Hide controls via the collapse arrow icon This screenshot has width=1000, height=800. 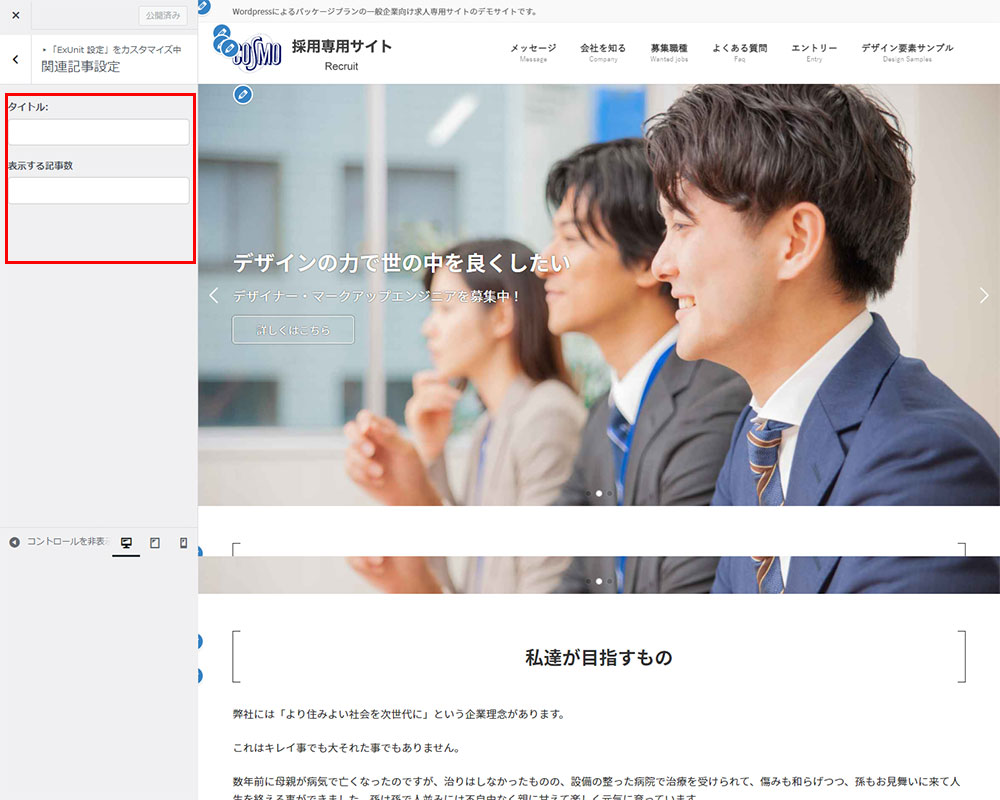click(15, 542)
